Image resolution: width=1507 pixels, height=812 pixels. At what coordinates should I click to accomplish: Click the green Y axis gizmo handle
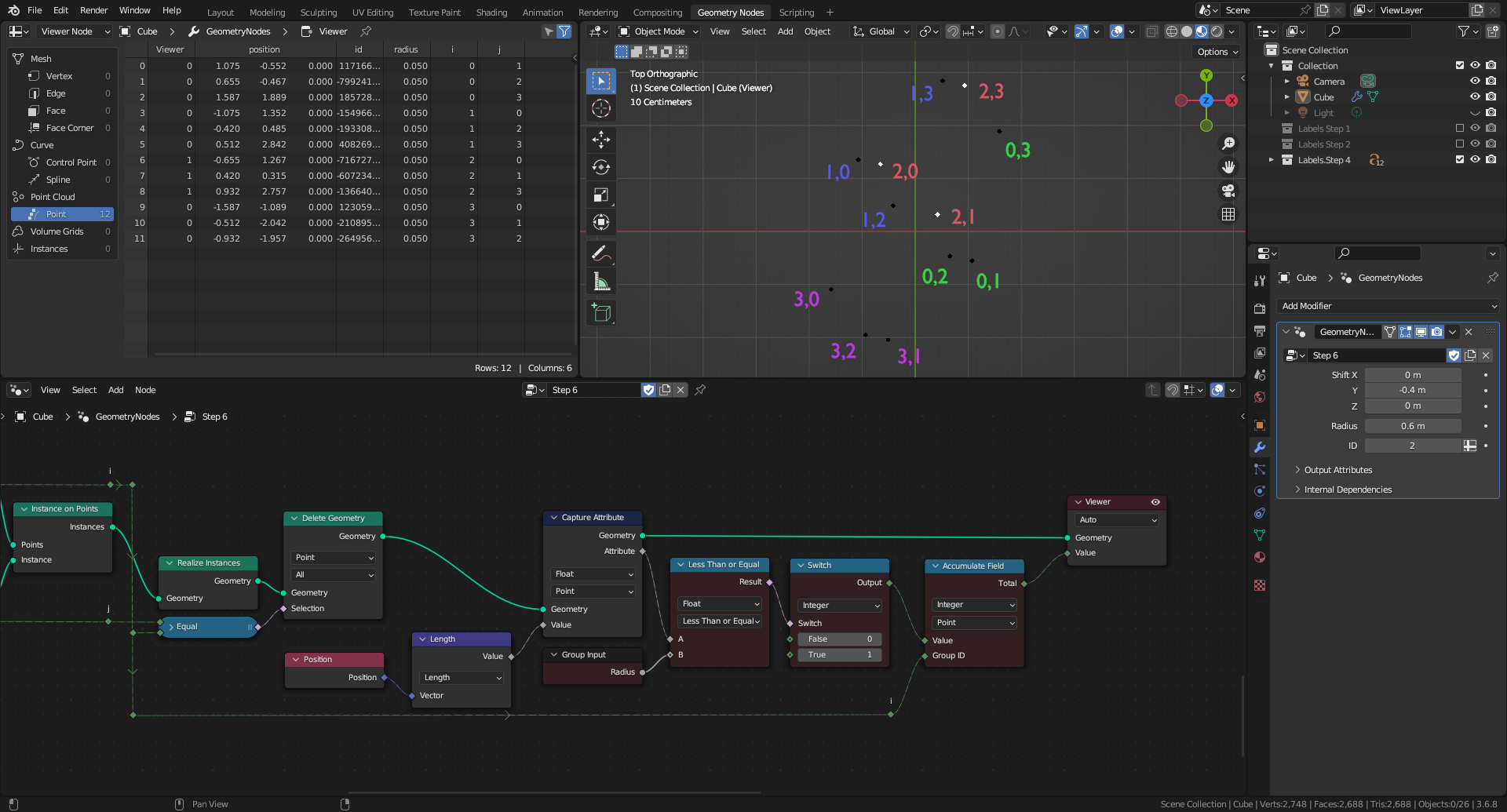[1206, 75]
